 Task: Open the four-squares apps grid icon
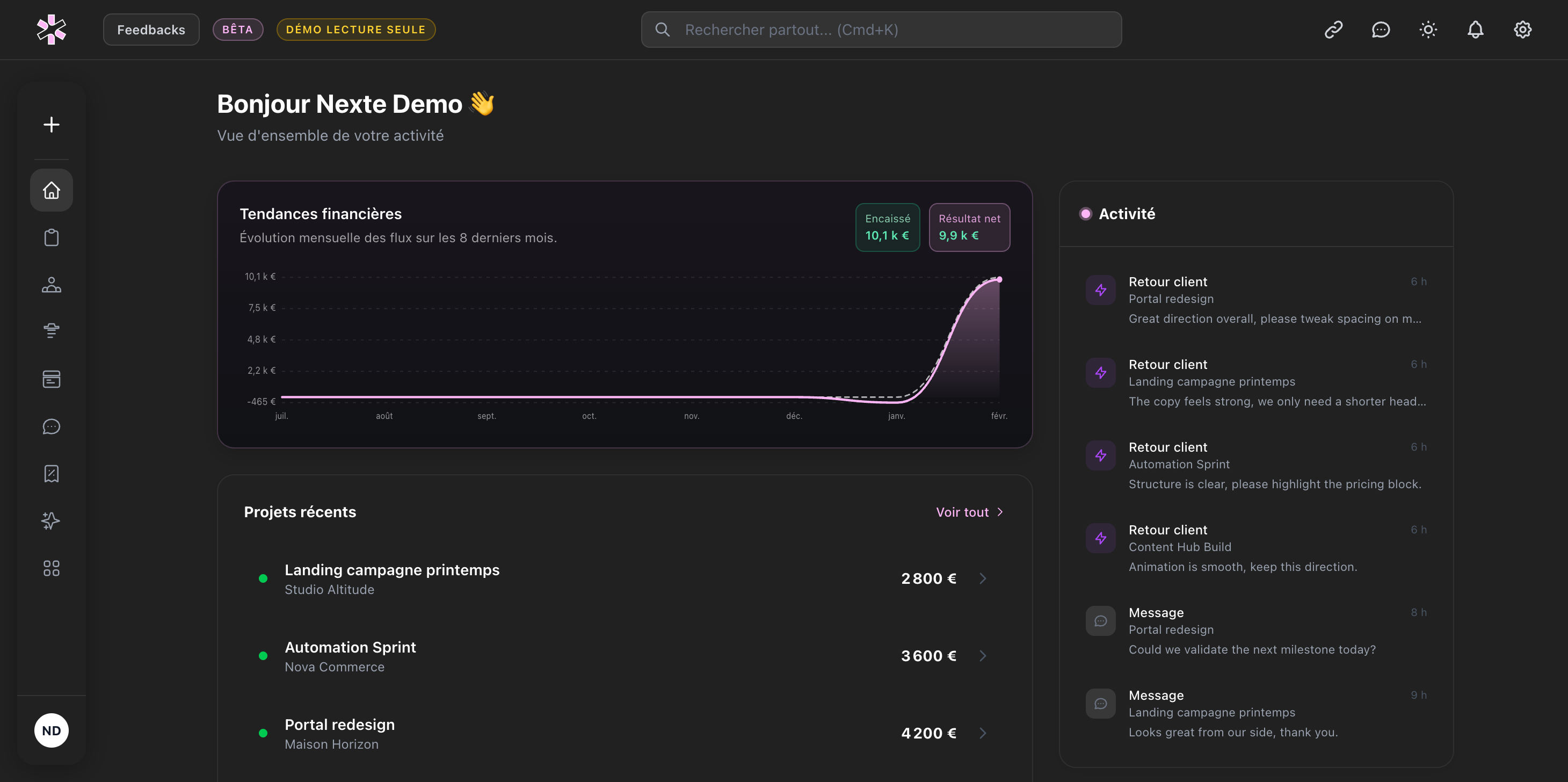51,568
